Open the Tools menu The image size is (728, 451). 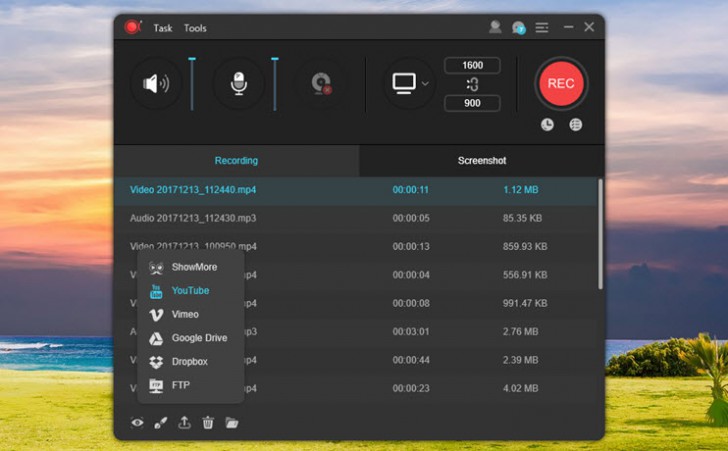(195, 28)
